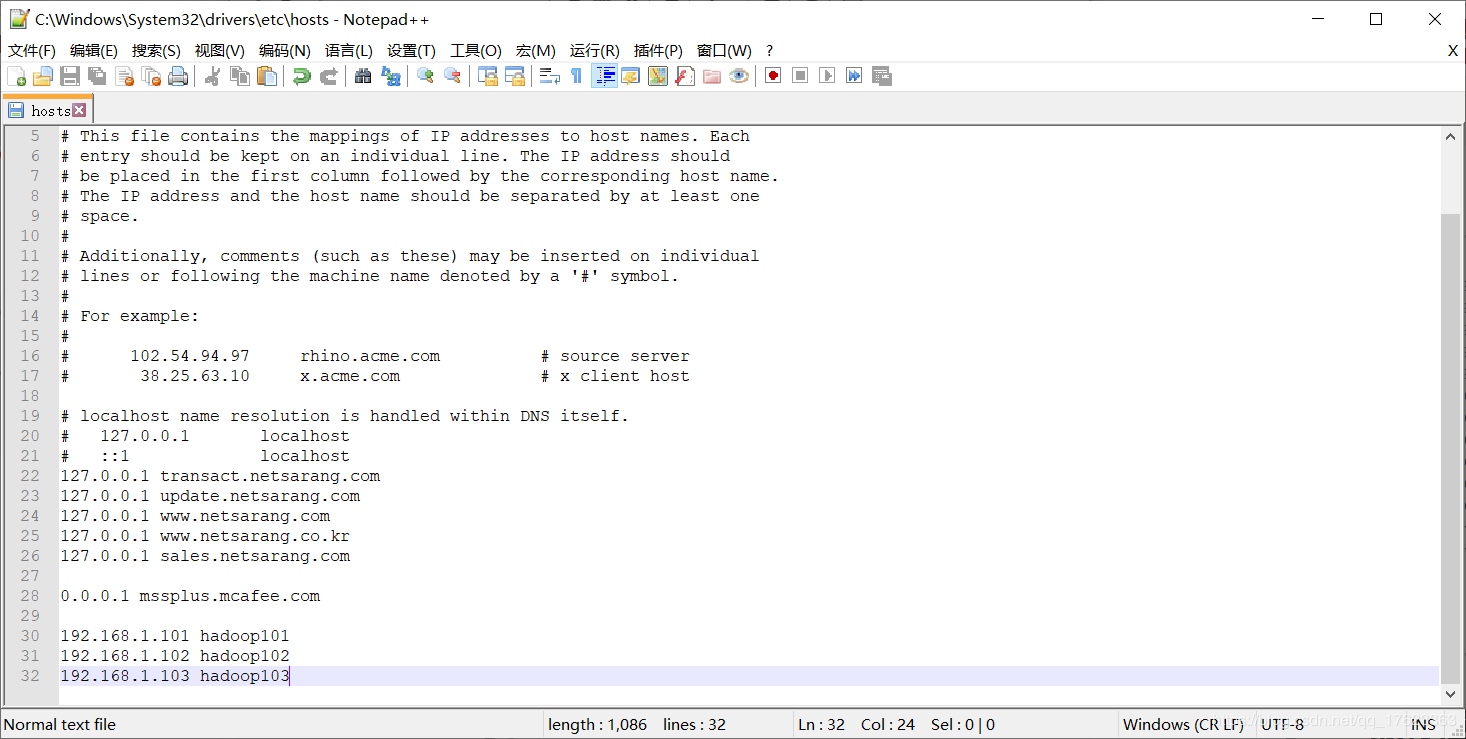Start macro recording with the red dot
The width and height of the screenshot is (1466, 739).
tap(773, 76)
